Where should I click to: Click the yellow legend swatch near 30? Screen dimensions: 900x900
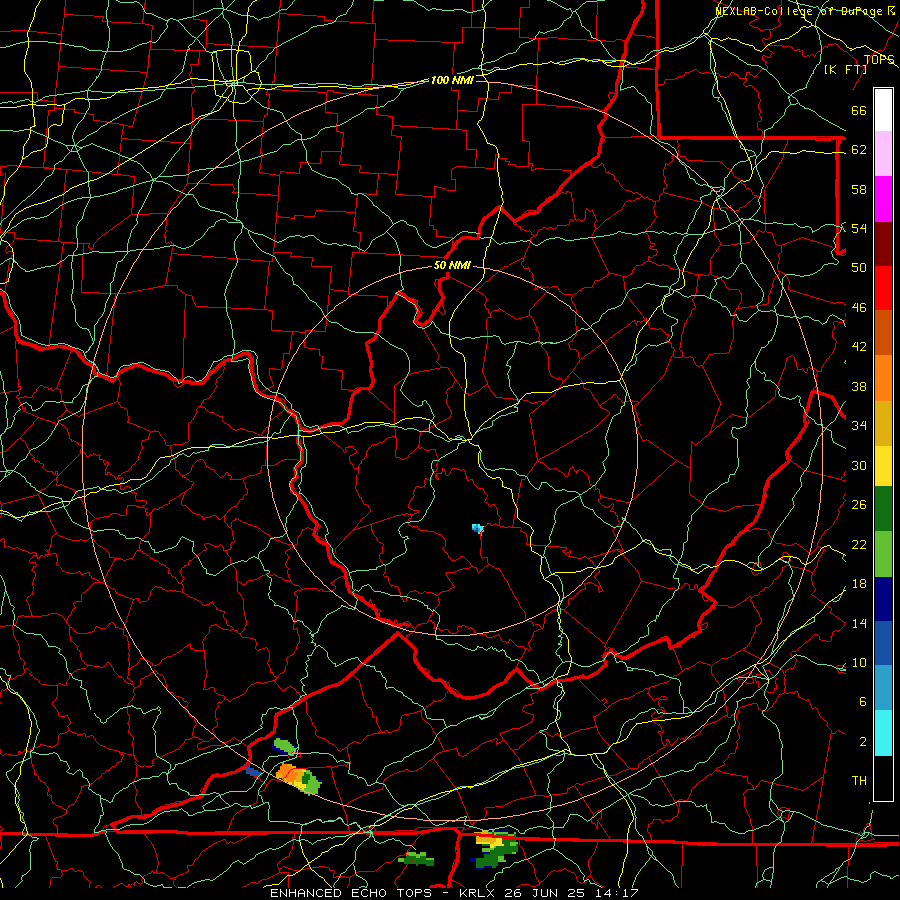pyautogui.click(x=883, y=466)
